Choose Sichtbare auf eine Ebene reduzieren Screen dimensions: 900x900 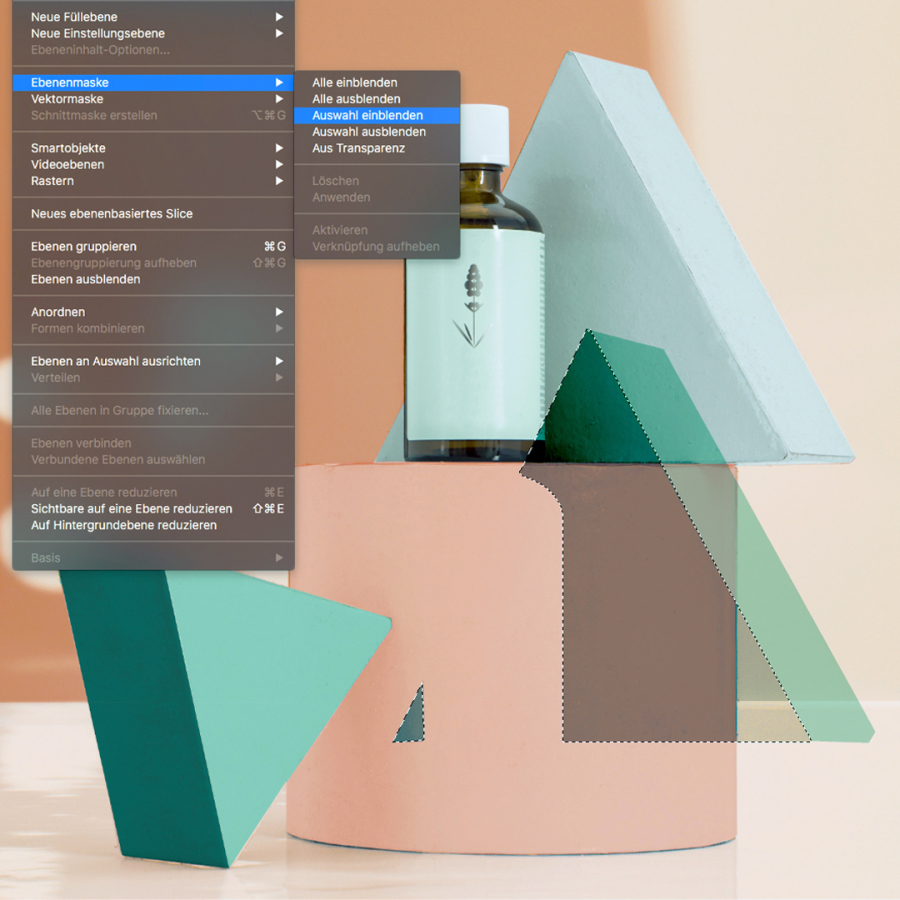point(131,509)
